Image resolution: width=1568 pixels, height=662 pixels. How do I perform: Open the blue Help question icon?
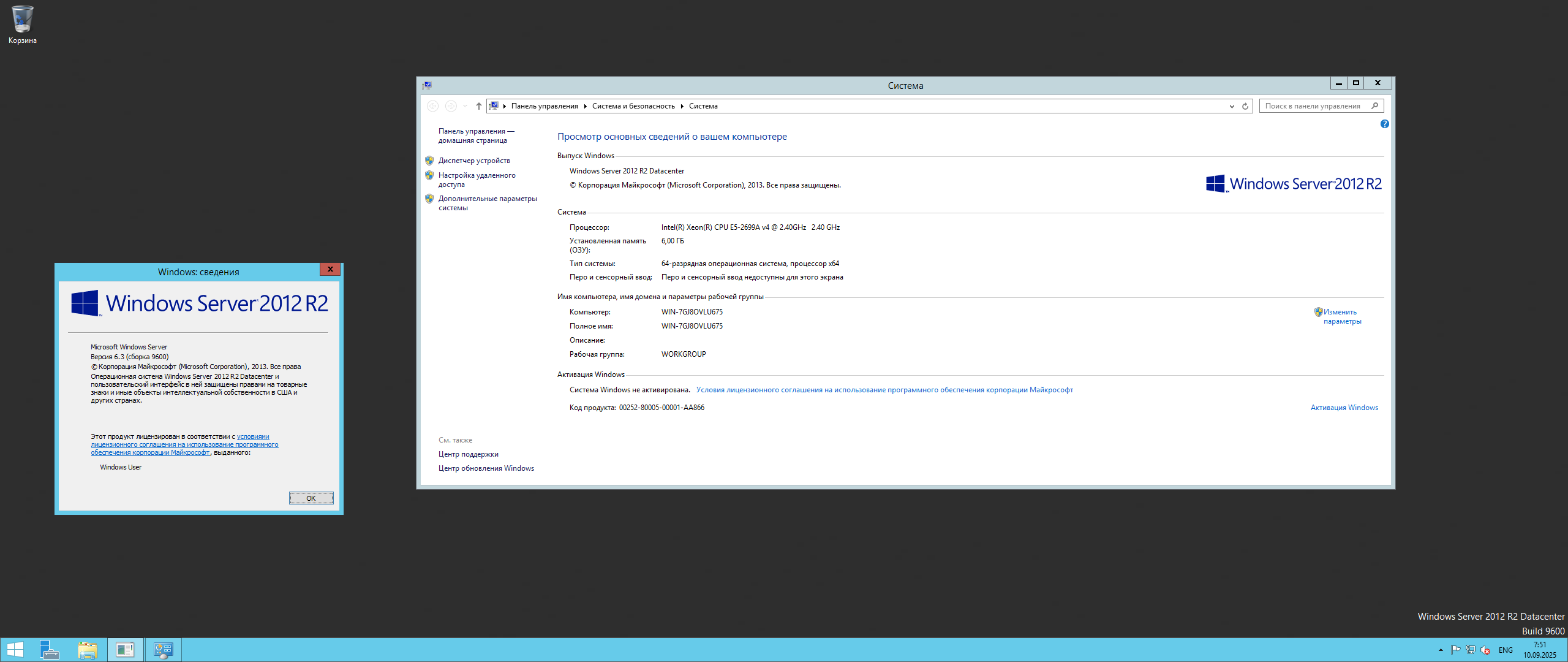click(x=1384, y=124)
